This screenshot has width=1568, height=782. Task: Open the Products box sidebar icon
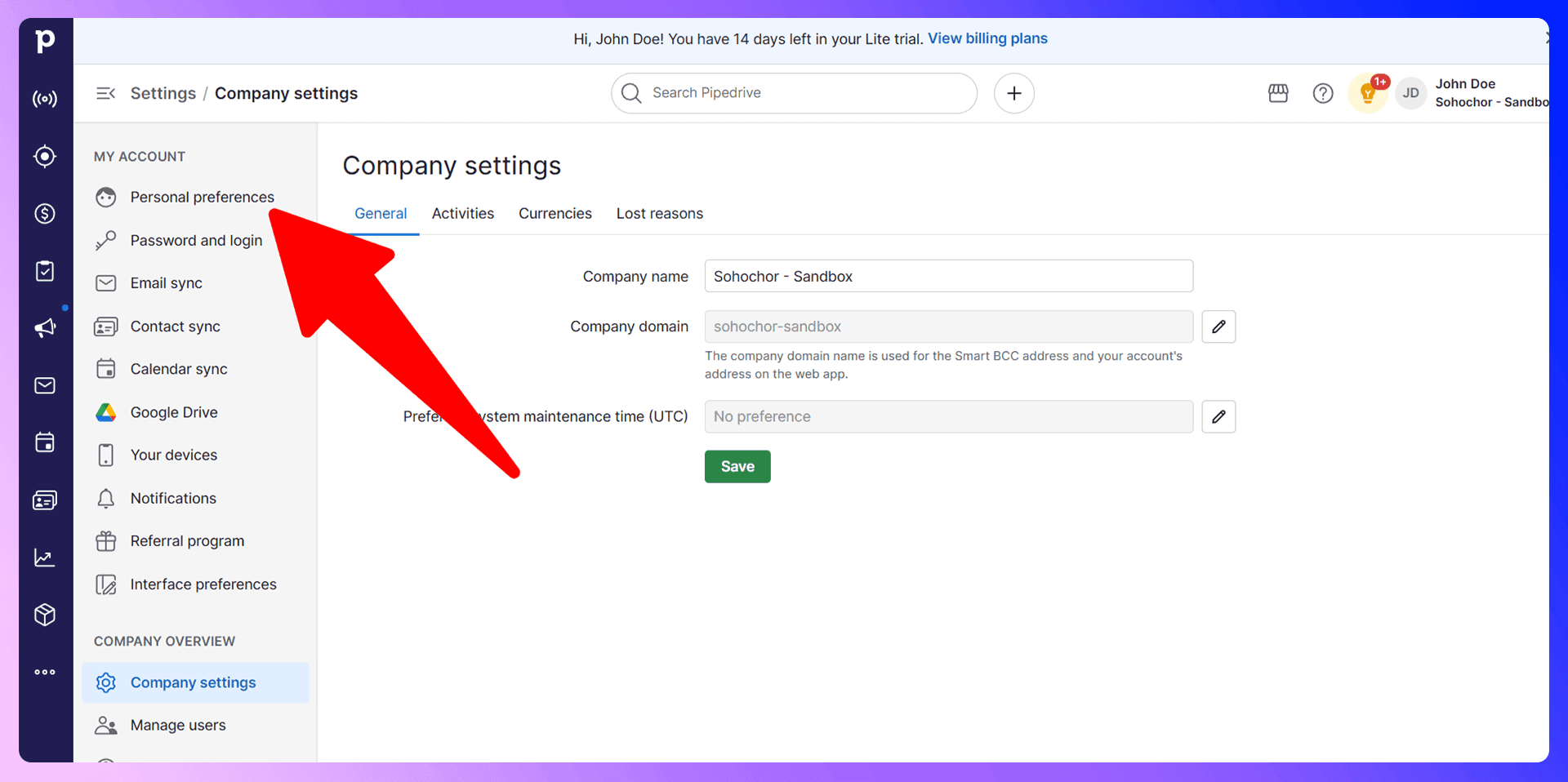tap(45, 615)
